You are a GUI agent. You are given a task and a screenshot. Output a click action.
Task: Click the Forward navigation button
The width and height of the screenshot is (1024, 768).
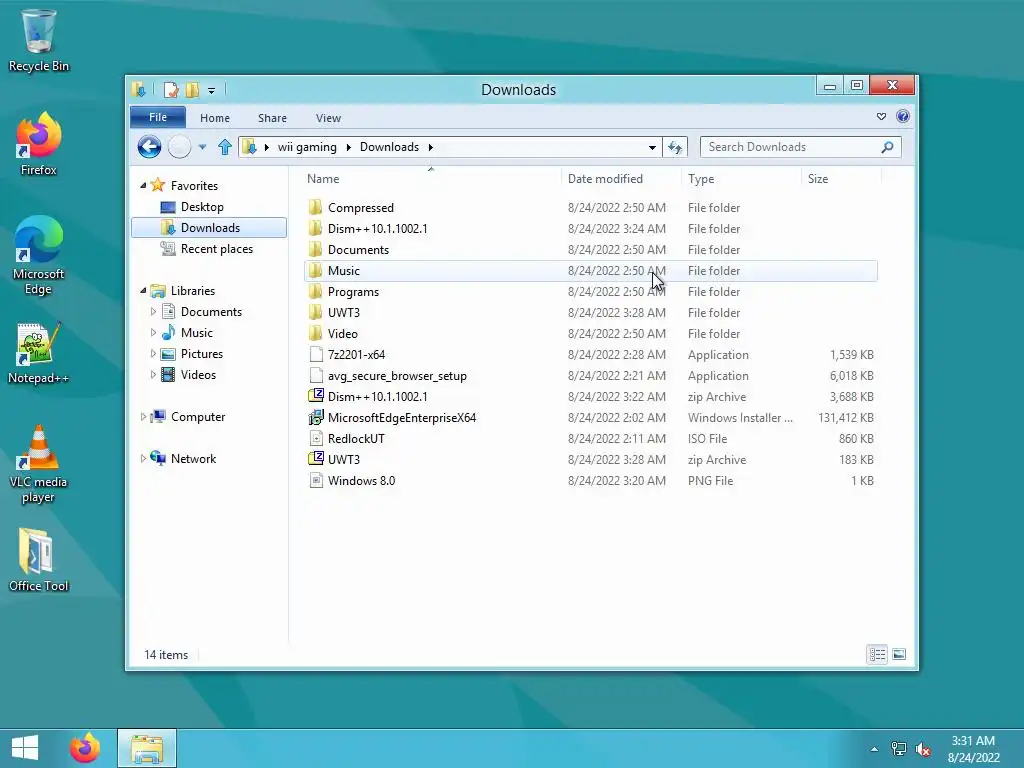click(x=180, y=147)
